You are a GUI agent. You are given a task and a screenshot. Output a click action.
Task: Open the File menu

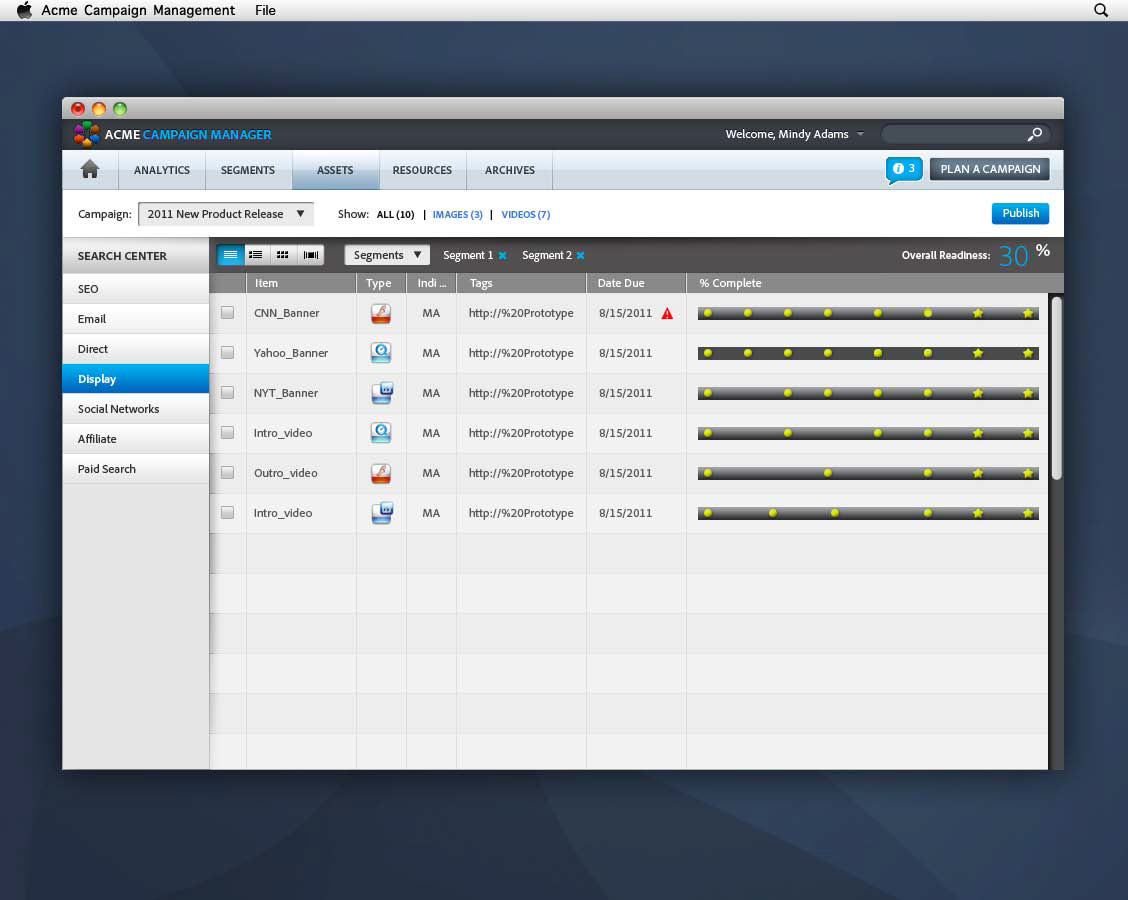pos(265,10)
